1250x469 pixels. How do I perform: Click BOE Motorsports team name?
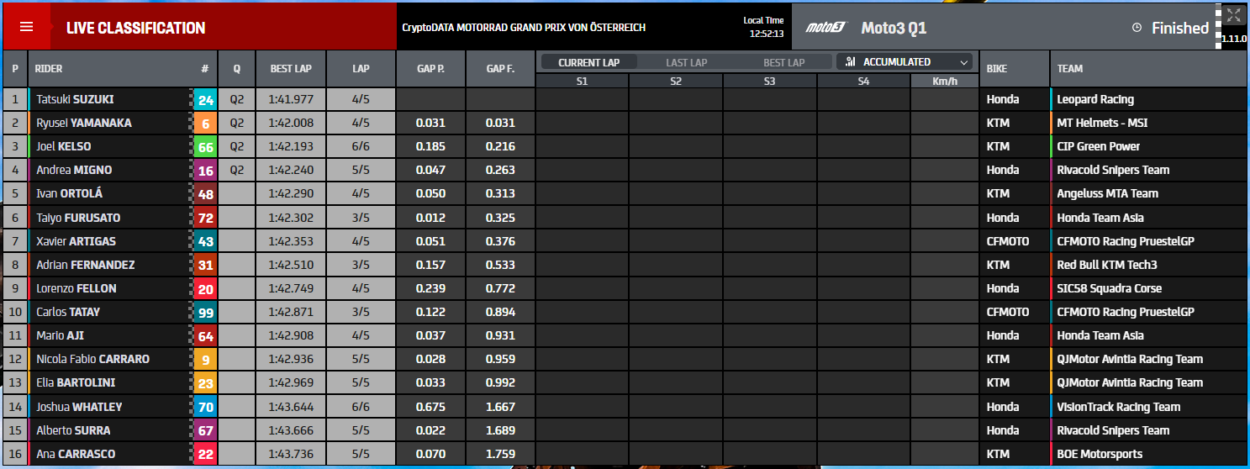pos(1099,454)
